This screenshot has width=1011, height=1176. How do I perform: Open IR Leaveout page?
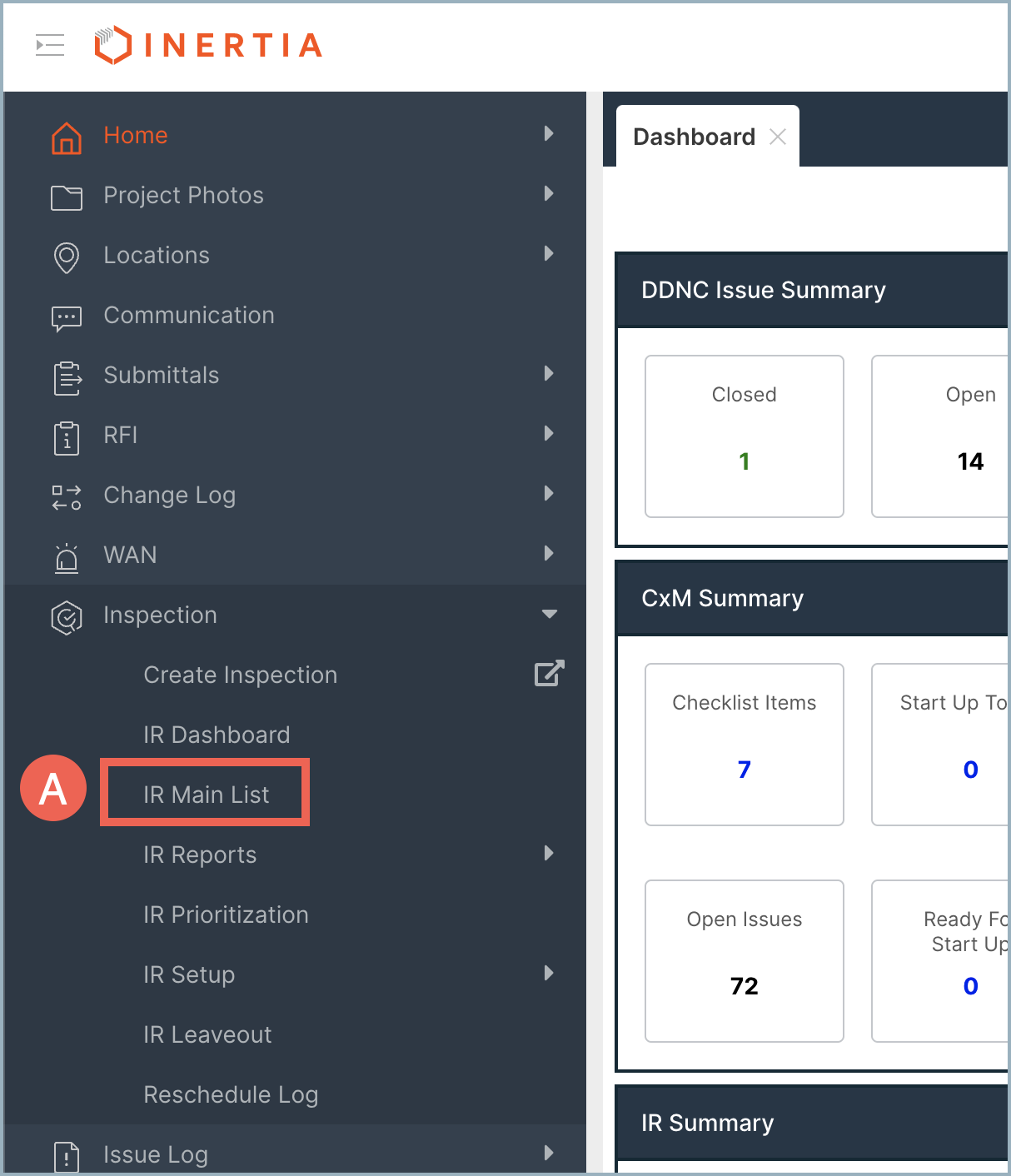tap(207, 1034)
